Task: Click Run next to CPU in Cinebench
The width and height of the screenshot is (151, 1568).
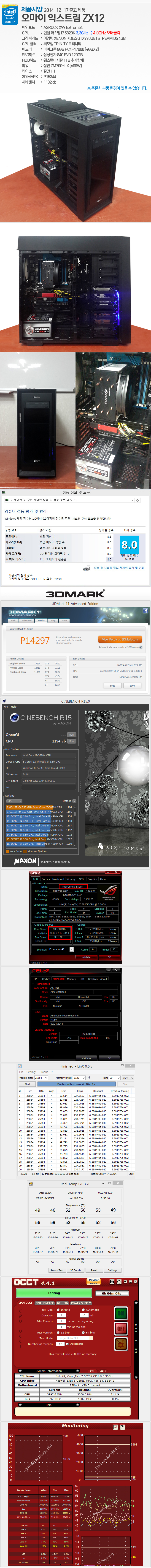Action: 72,741
